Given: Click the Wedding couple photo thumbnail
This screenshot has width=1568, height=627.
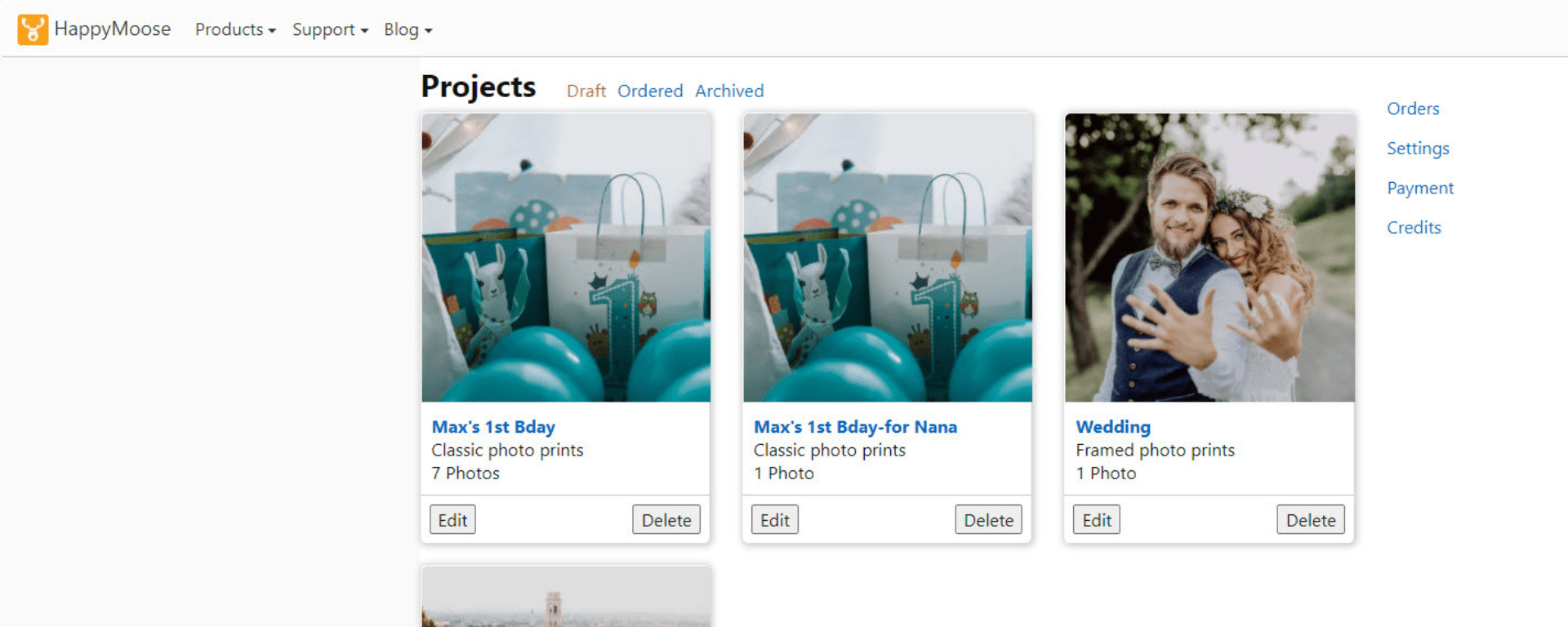Looking at the screenshot, I should 1209,257.
